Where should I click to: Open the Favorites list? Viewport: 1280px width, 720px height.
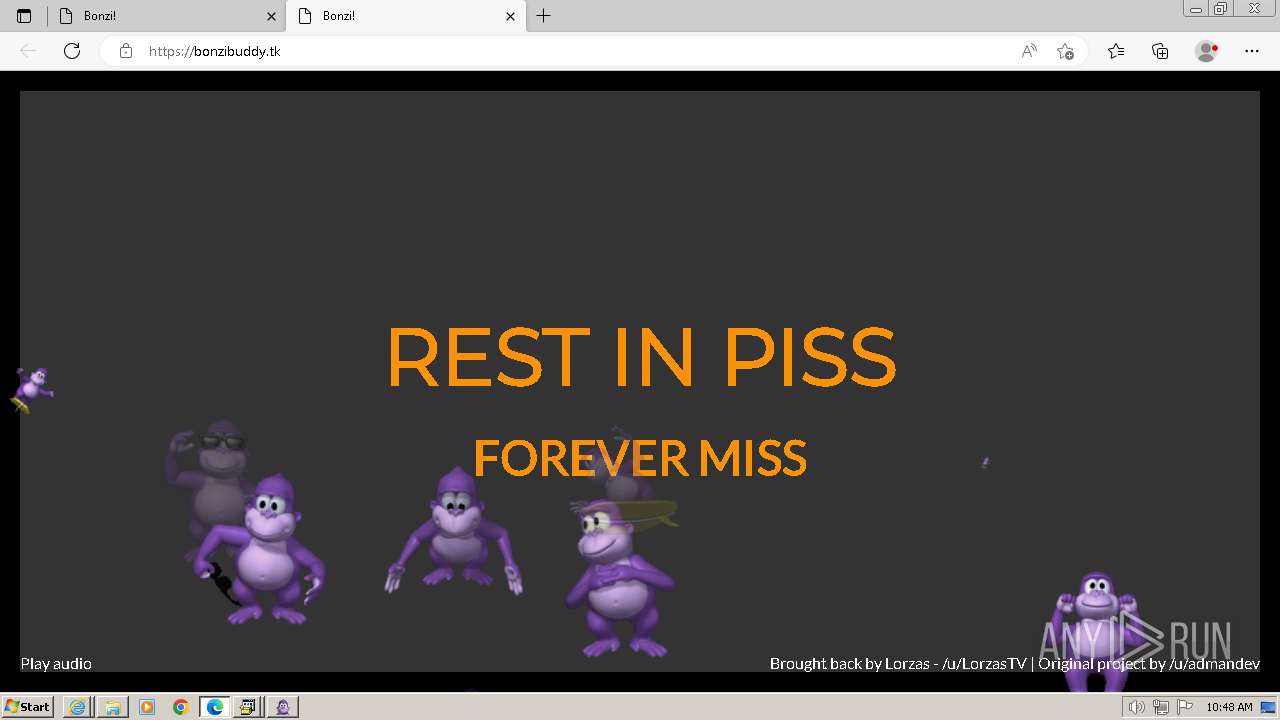(1116, 51)
